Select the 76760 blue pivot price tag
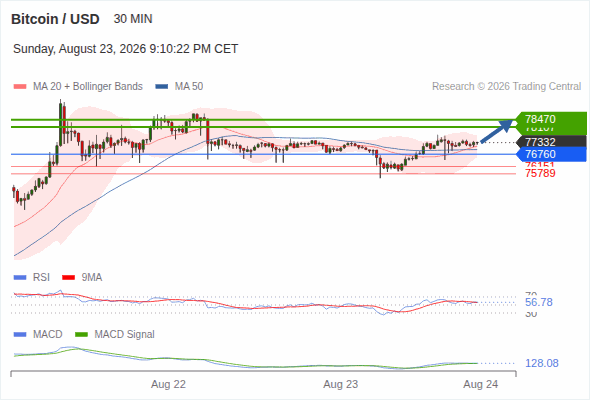The height and width of the screenshot is (400, 590). pos(550,154)
